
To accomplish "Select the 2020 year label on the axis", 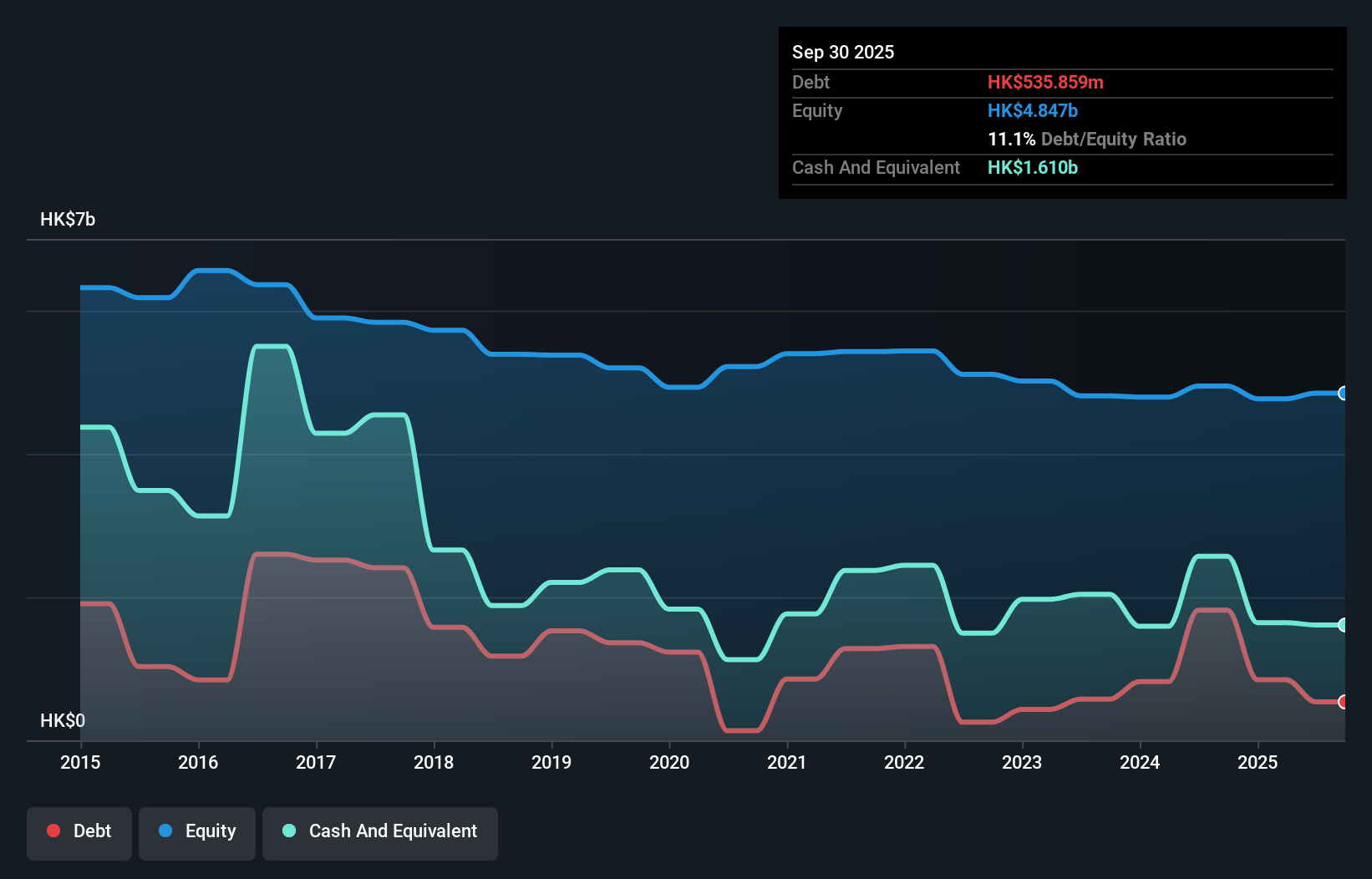I will point(669,762).
